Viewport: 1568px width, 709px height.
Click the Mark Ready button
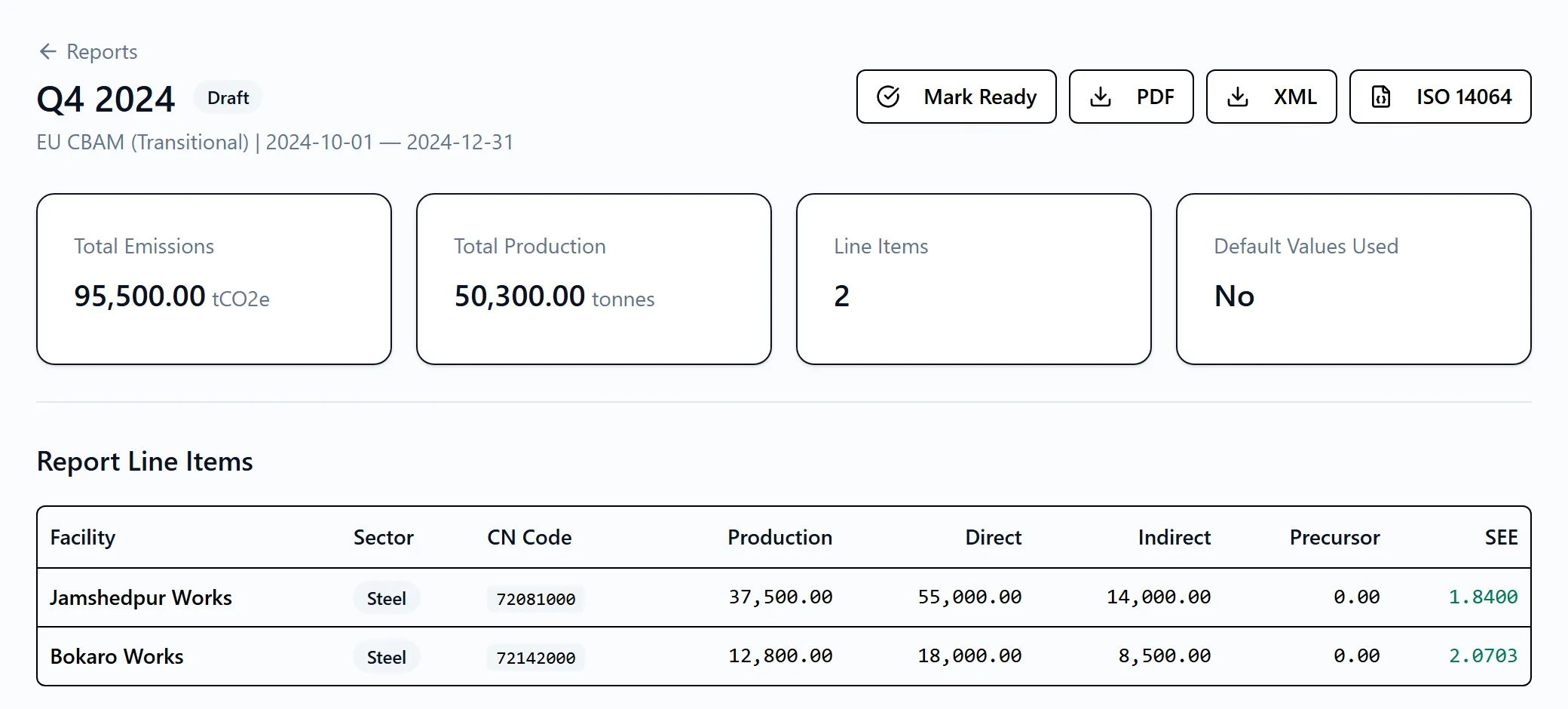[956, 97]
